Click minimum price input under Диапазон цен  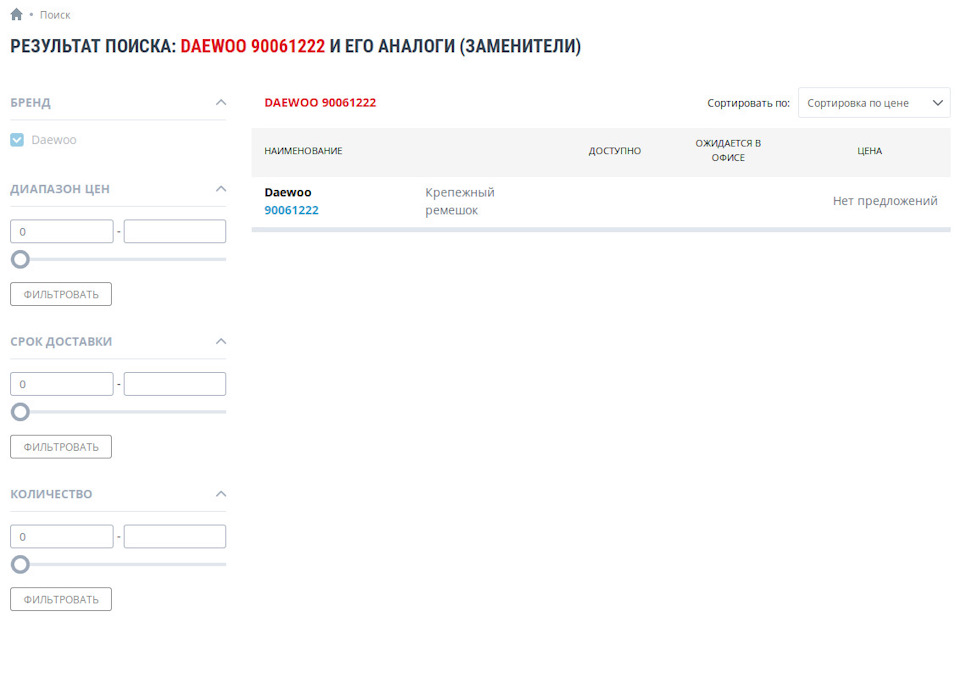click(x=62, y=232)
